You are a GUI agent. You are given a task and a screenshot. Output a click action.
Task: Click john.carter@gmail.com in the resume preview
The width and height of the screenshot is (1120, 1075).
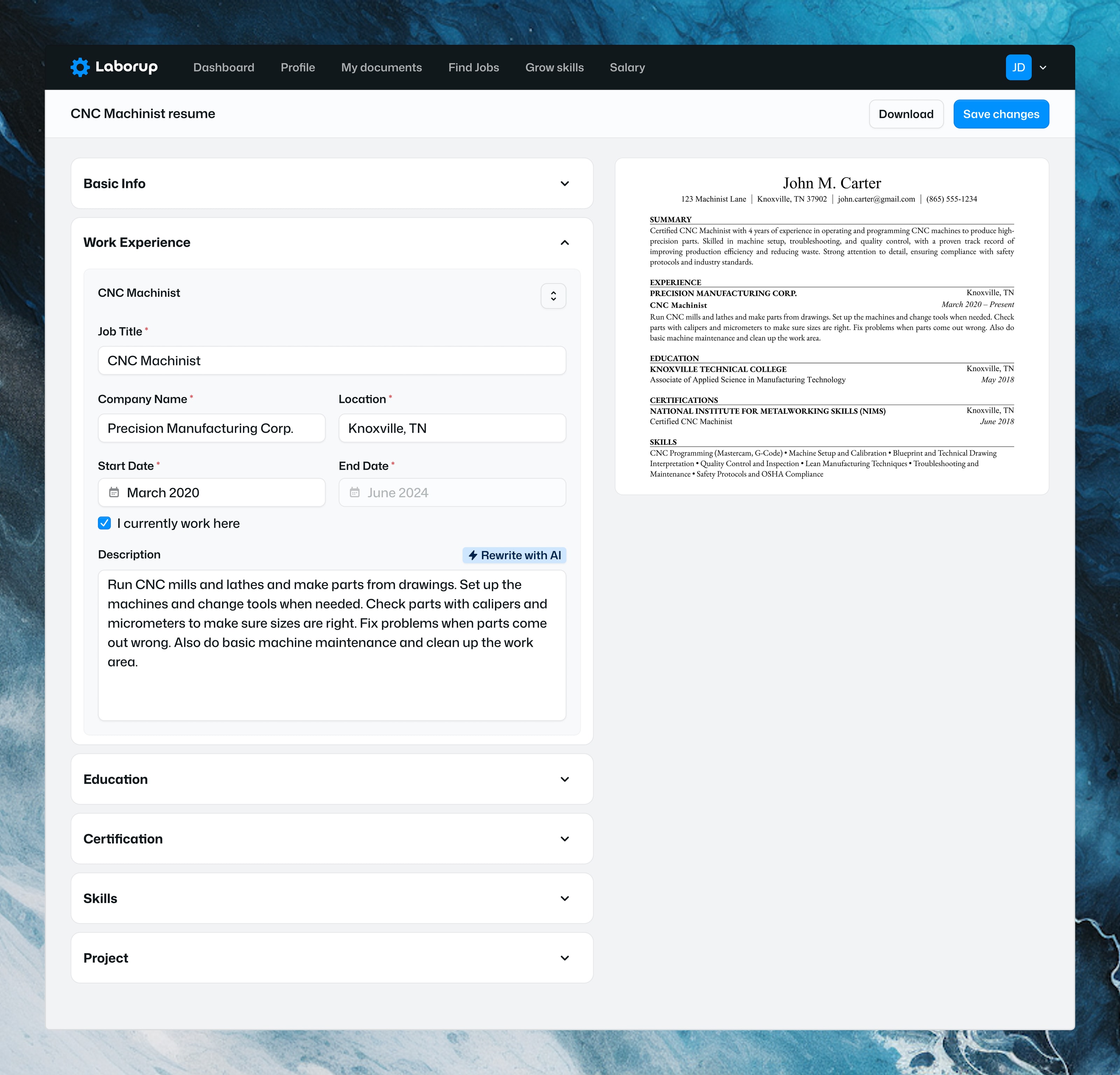coord(876,199)
